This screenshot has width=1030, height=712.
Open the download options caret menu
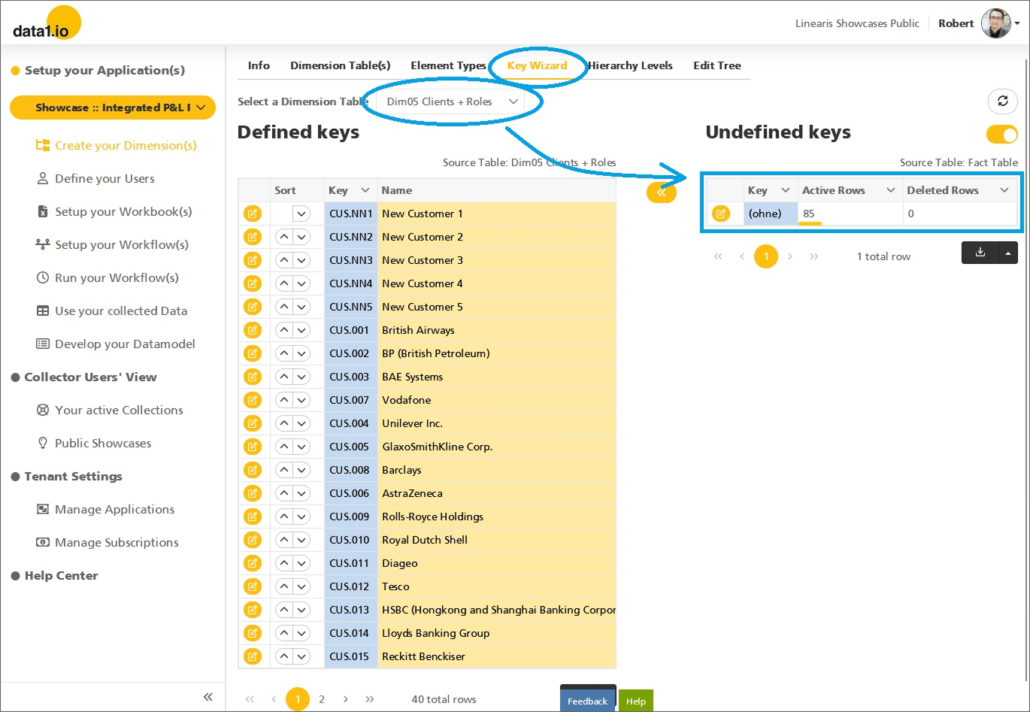[1008, 253]
